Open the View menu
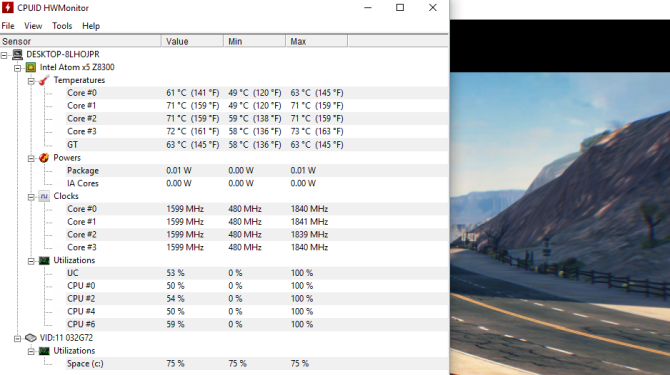This screenshot has height=375, width=670. [x=33, y=26]
